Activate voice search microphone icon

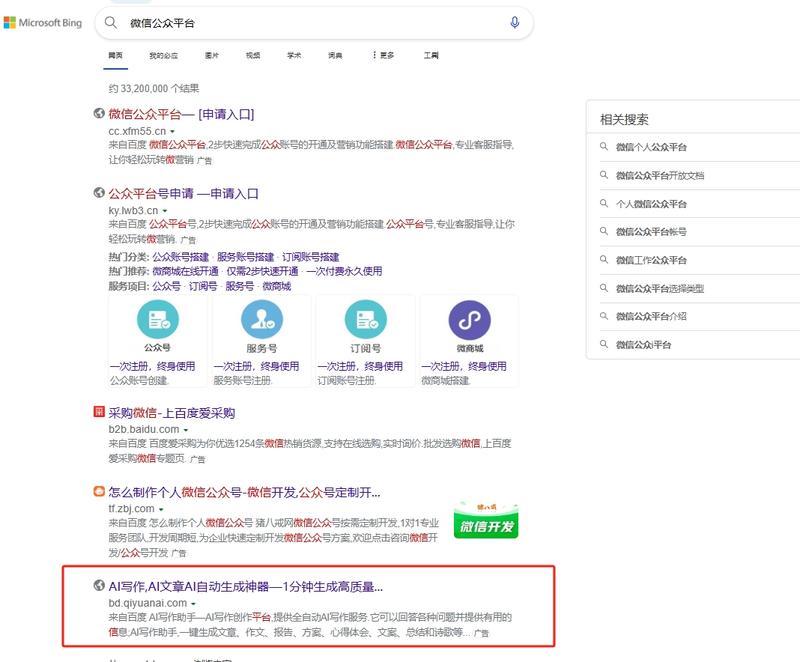pos(515,22)
